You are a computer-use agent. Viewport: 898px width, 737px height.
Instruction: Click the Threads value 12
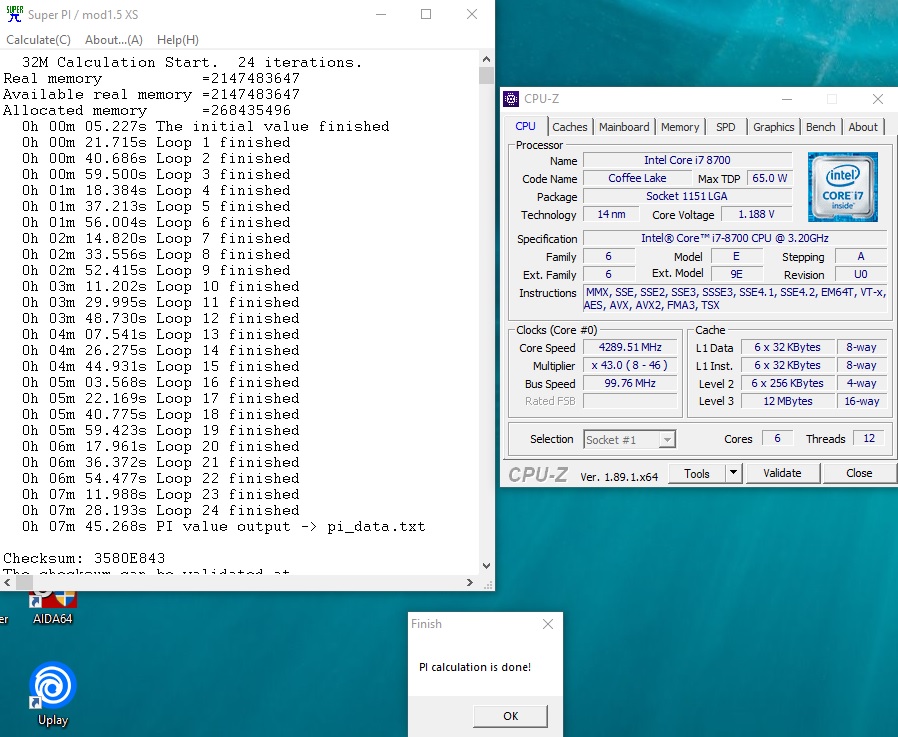click(869, 438)
